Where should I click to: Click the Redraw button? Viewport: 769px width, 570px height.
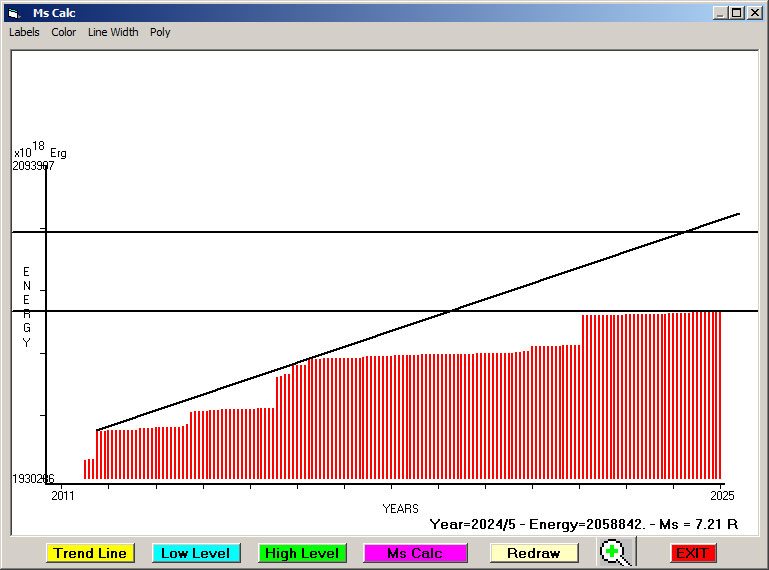click(534, 553)
